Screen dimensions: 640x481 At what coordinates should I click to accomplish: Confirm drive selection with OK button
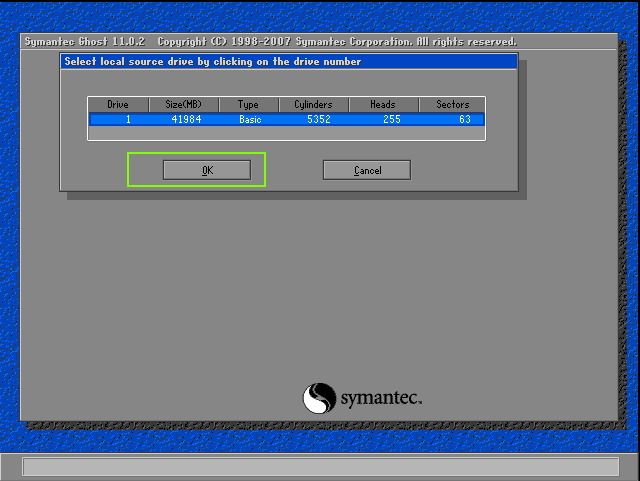click(x=207, y=170)
